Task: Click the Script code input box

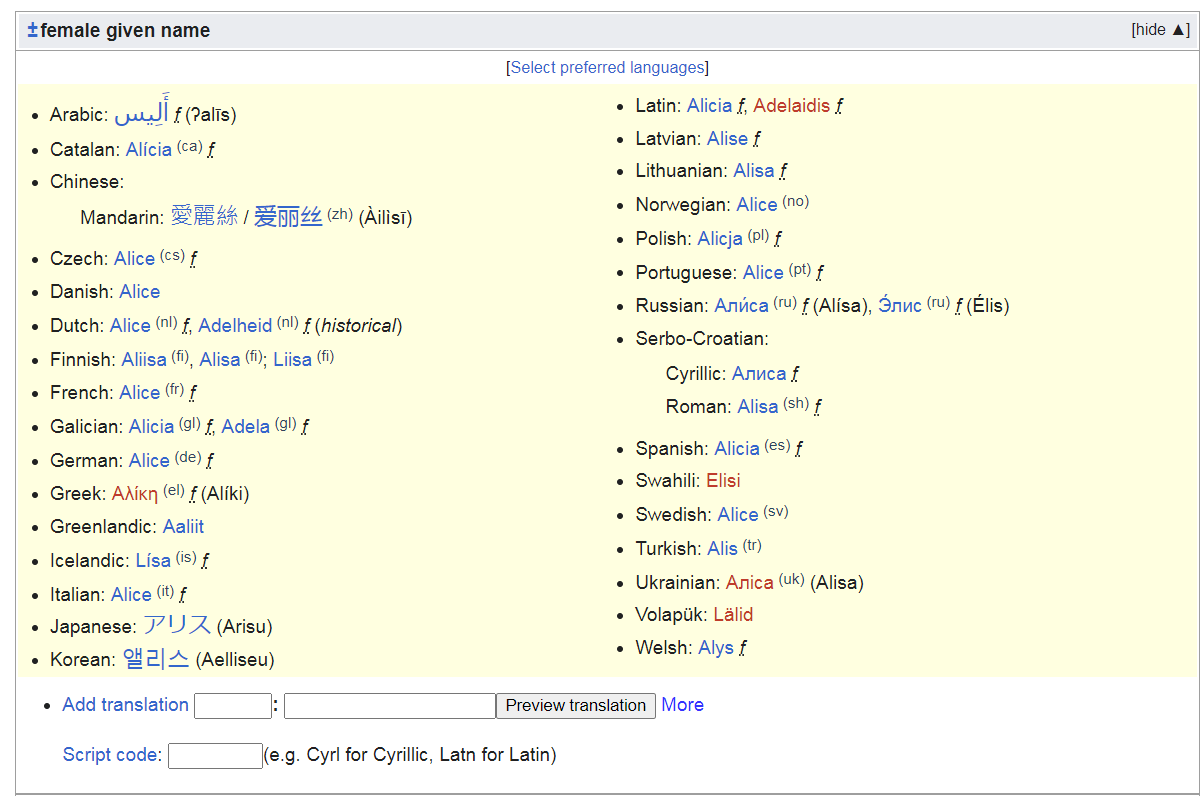Action: 214,756
